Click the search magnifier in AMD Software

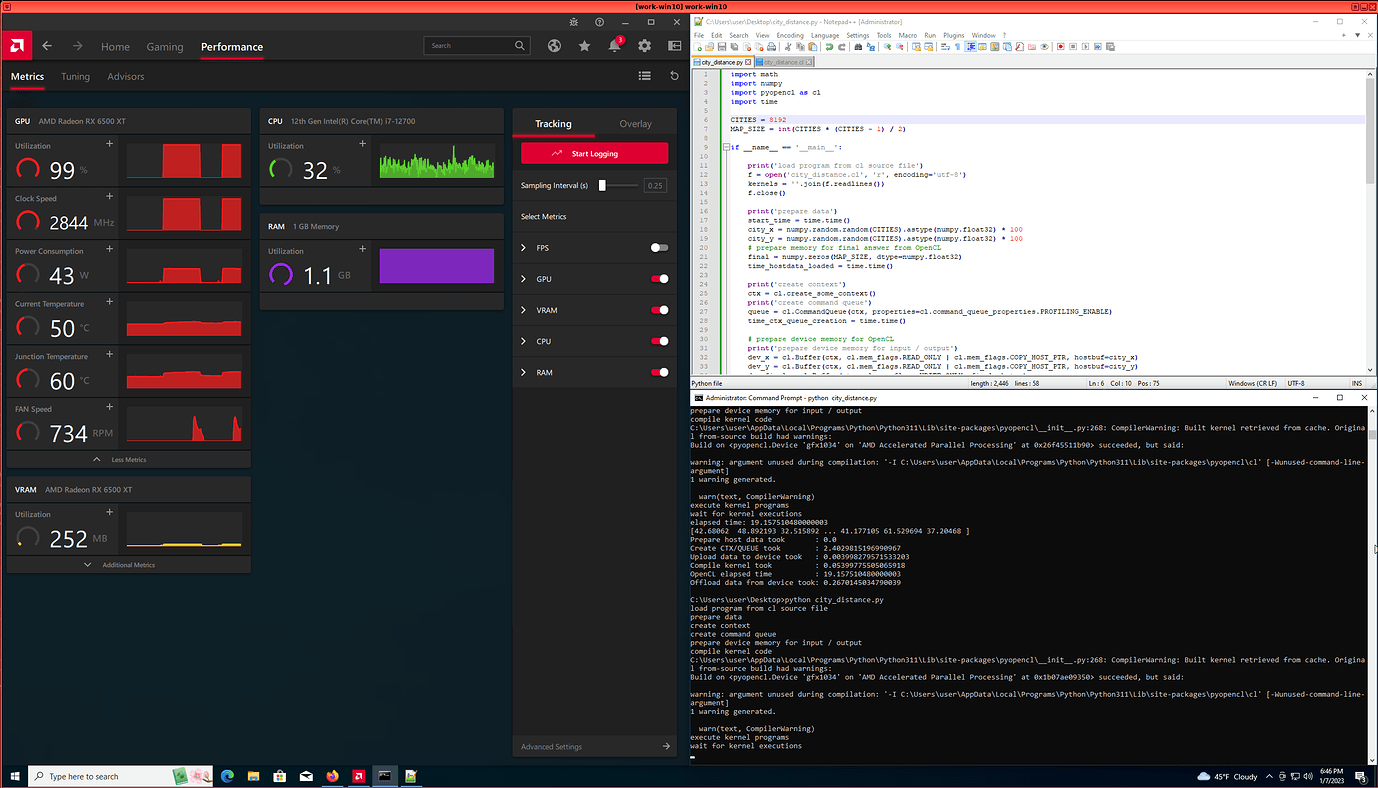520,45
